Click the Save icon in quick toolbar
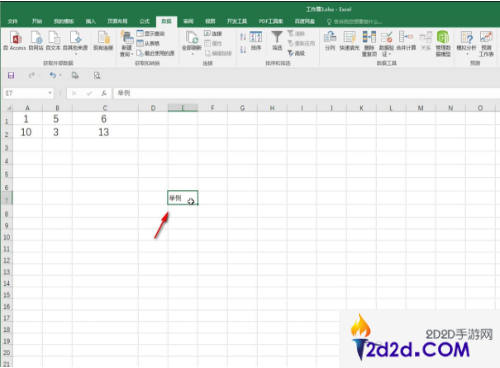Screen dimensions: 500x368 tap(11, 75)
